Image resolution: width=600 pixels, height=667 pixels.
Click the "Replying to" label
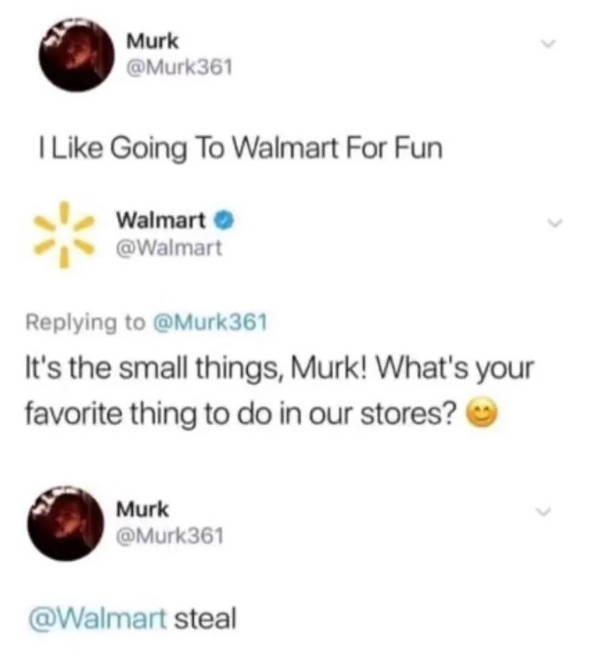pyautogui.click(x=85, y=322)
